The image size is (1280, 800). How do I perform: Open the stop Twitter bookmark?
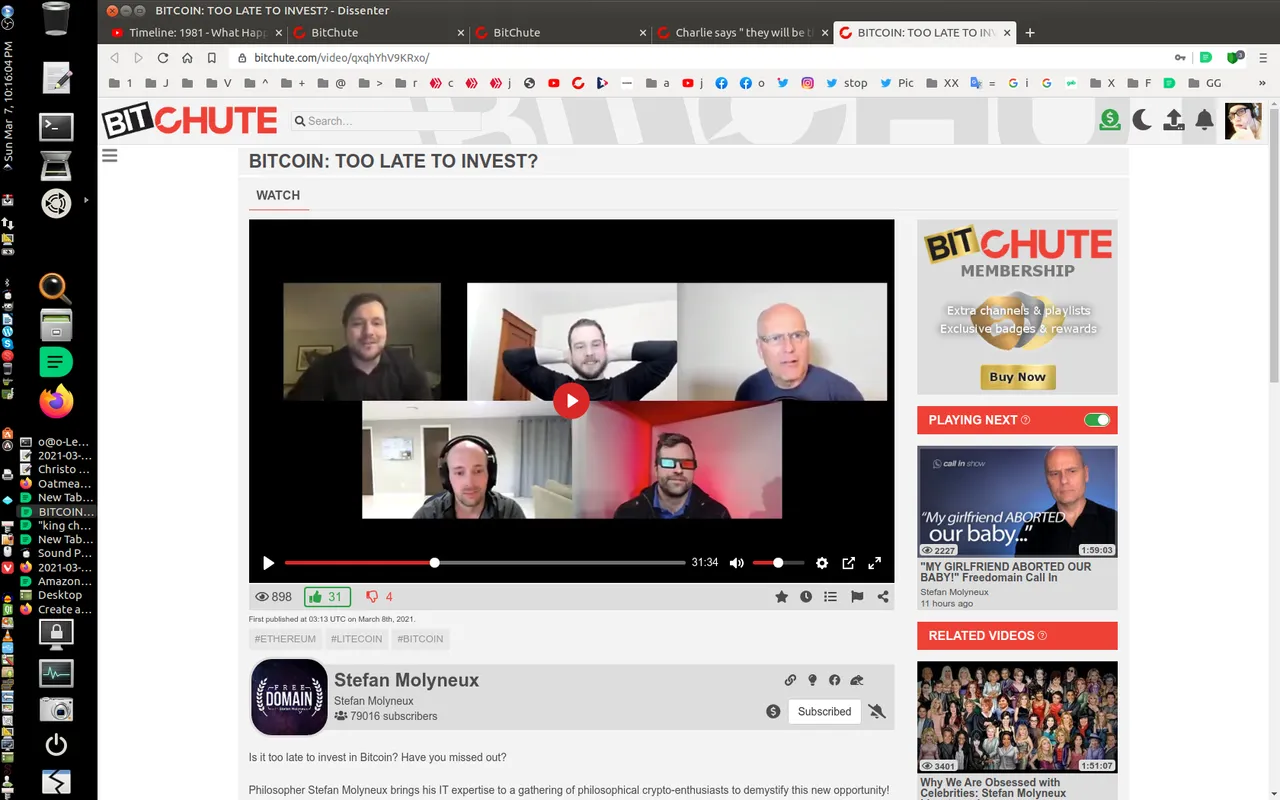click(x=846, y=83)
